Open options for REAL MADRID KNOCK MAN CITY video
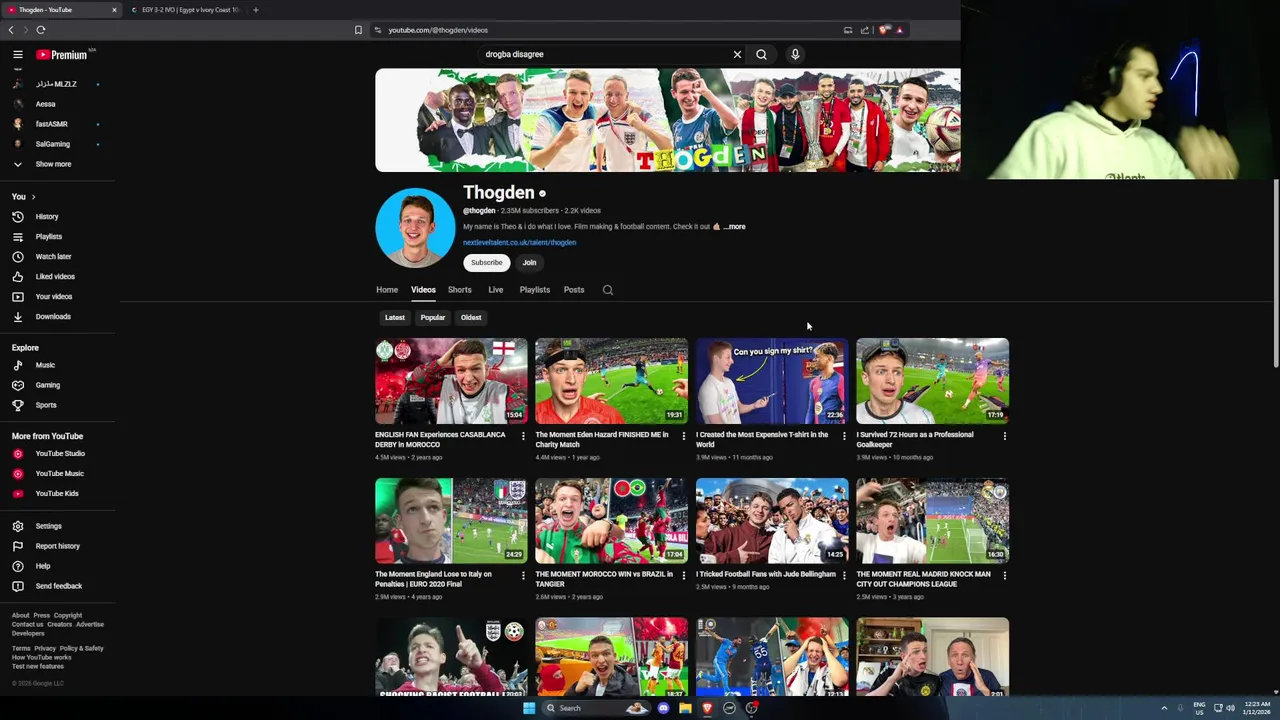Image resolution: width=1280 pixels, height=720 pixels. pos(1005,575)
